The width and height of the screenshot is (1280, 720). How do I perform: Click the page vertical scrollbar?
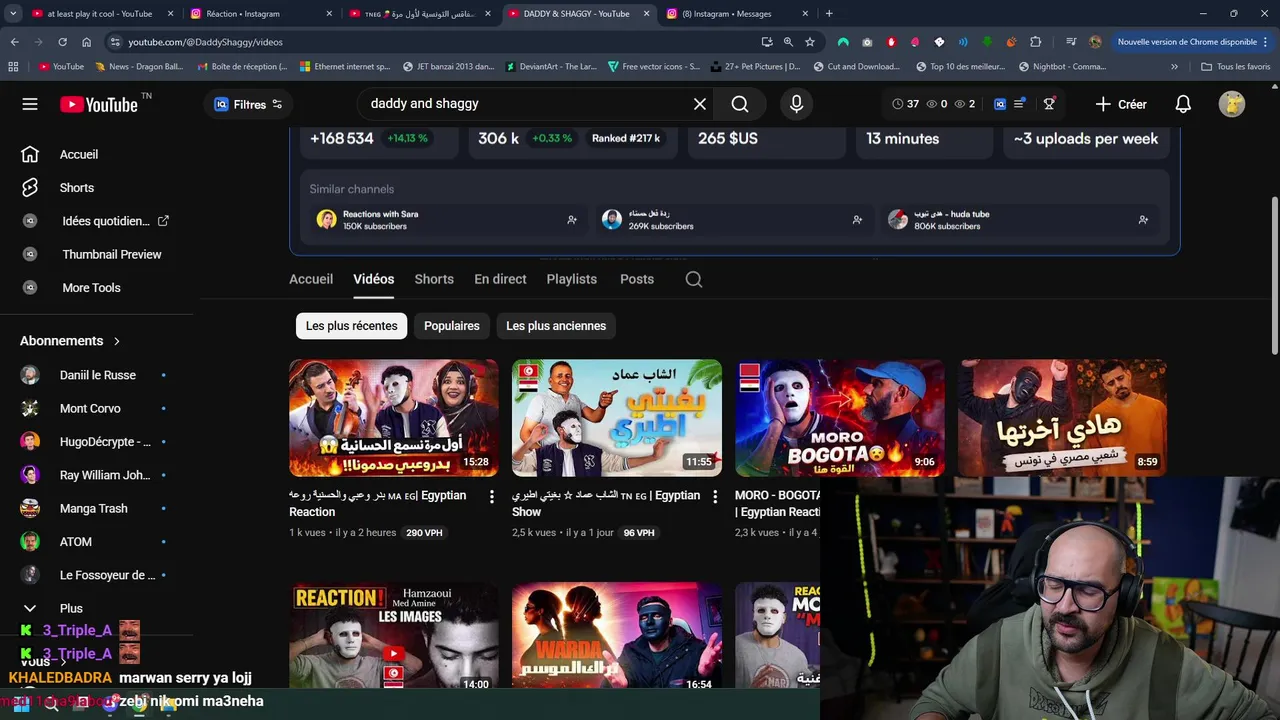tap(1274, 275)
